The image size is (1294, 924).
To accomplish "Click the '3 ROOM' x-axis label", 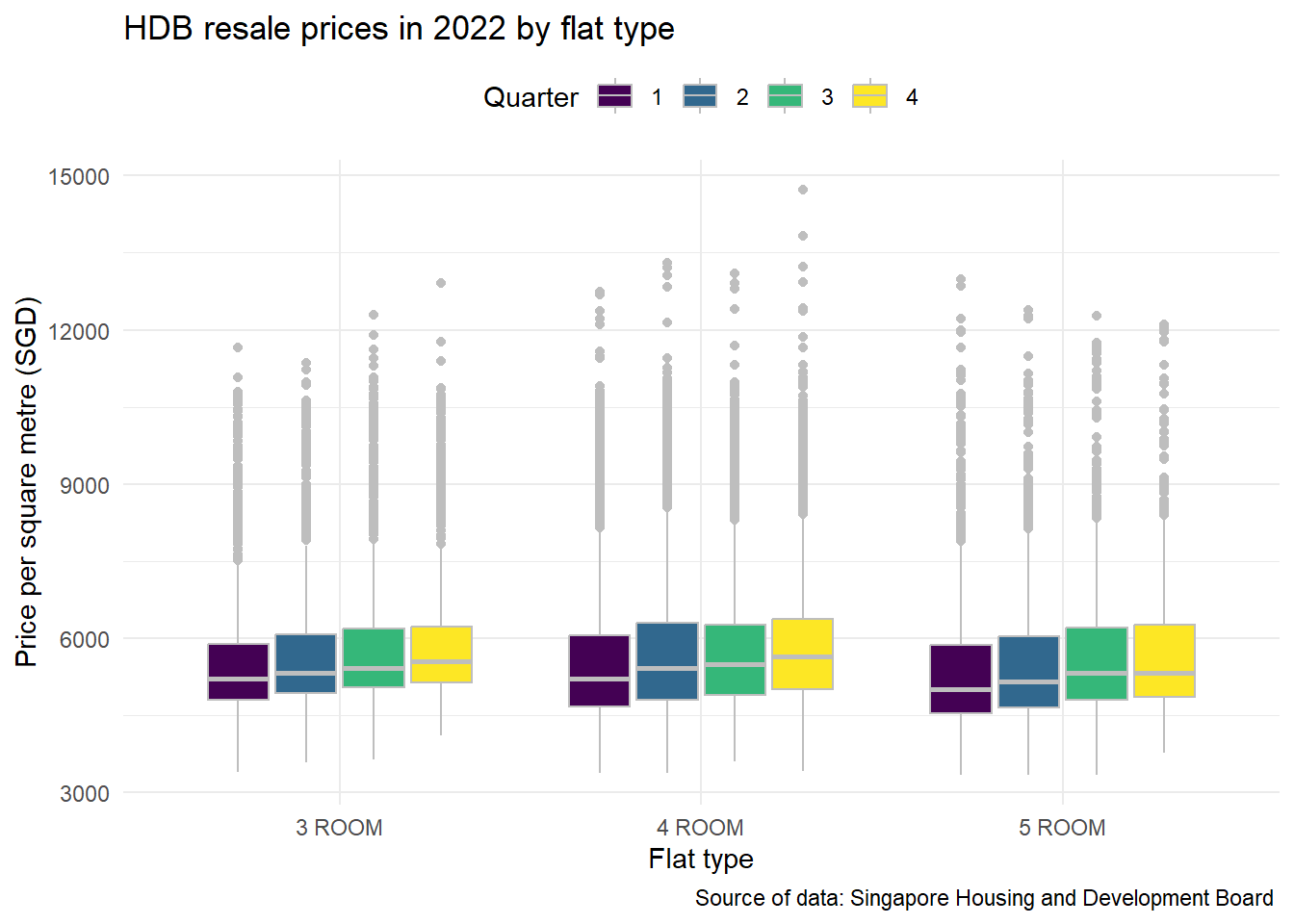I will (x=339, y=828).
